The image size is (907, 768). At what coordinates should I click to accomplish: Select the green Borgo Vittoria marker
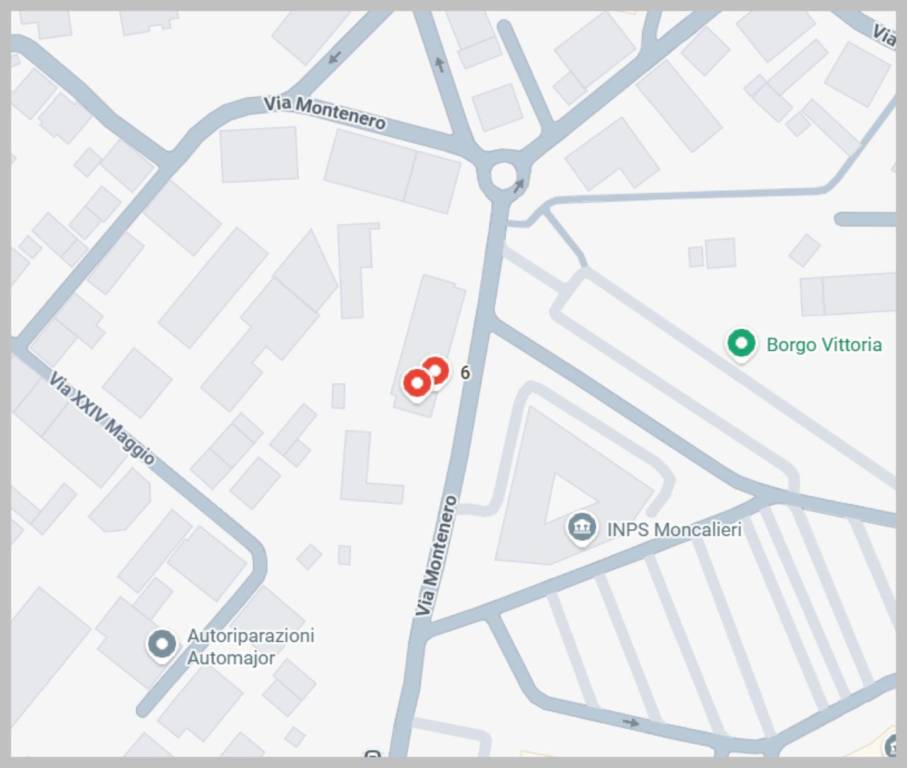(x=741, y=344)
